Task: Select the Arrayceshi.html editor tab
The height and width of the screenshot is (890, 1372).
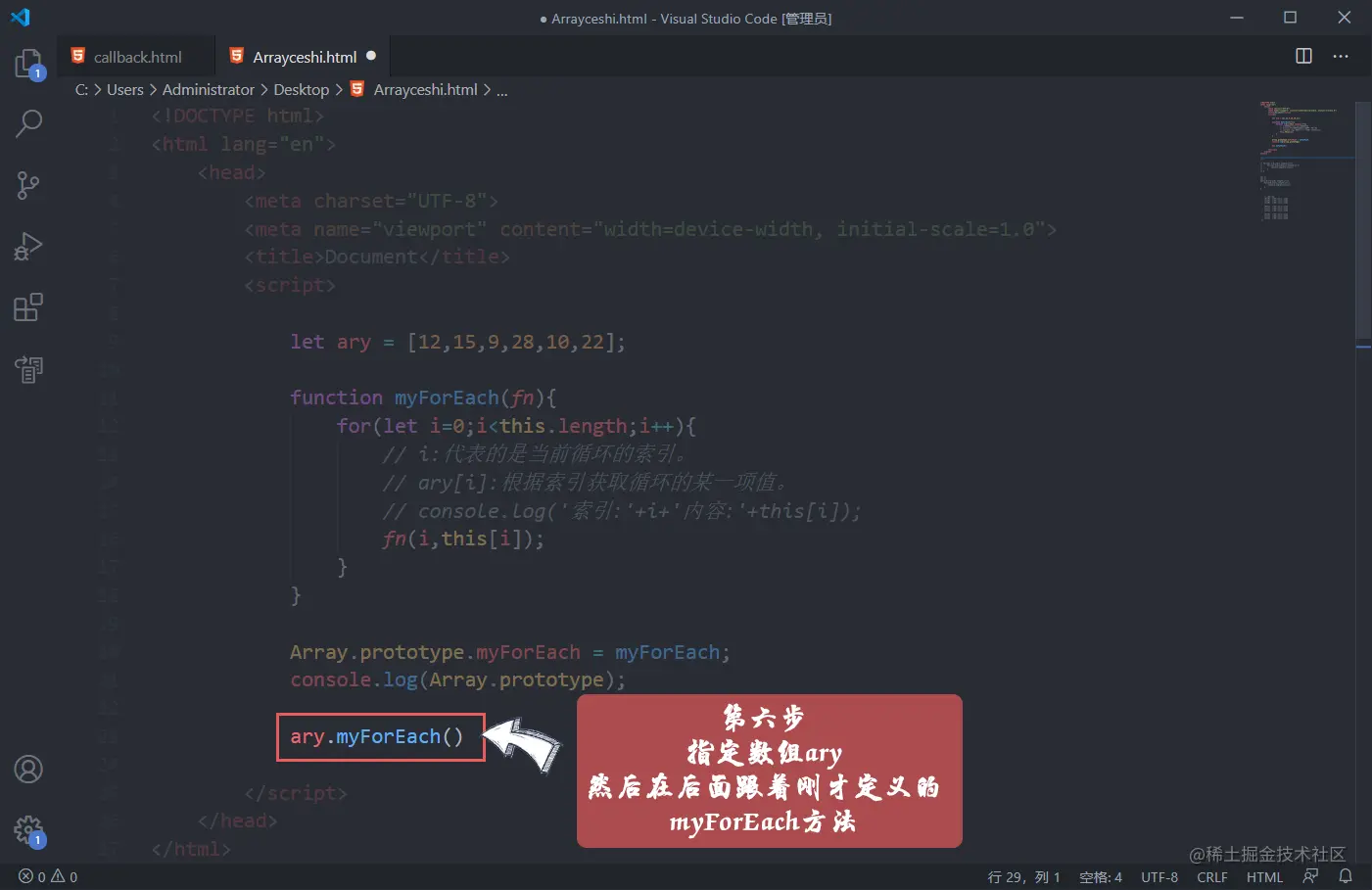Action: [x=303, y=57]
